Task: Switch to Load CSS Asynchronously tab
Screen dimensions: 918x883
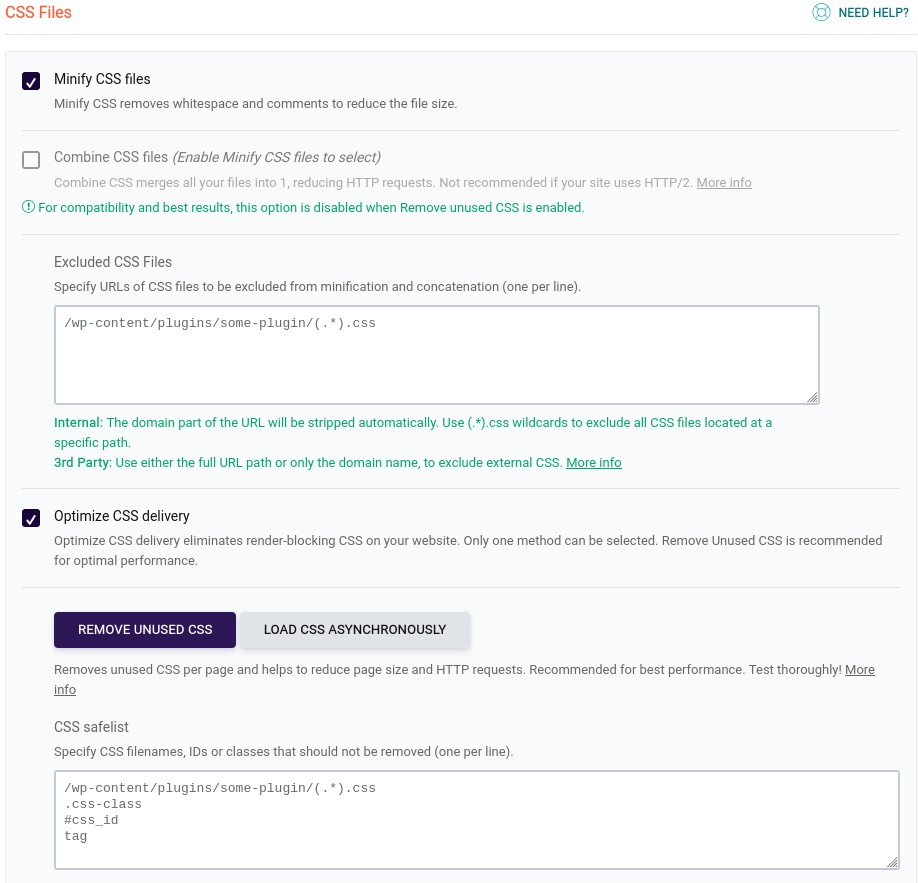Action: pos(355,629)
